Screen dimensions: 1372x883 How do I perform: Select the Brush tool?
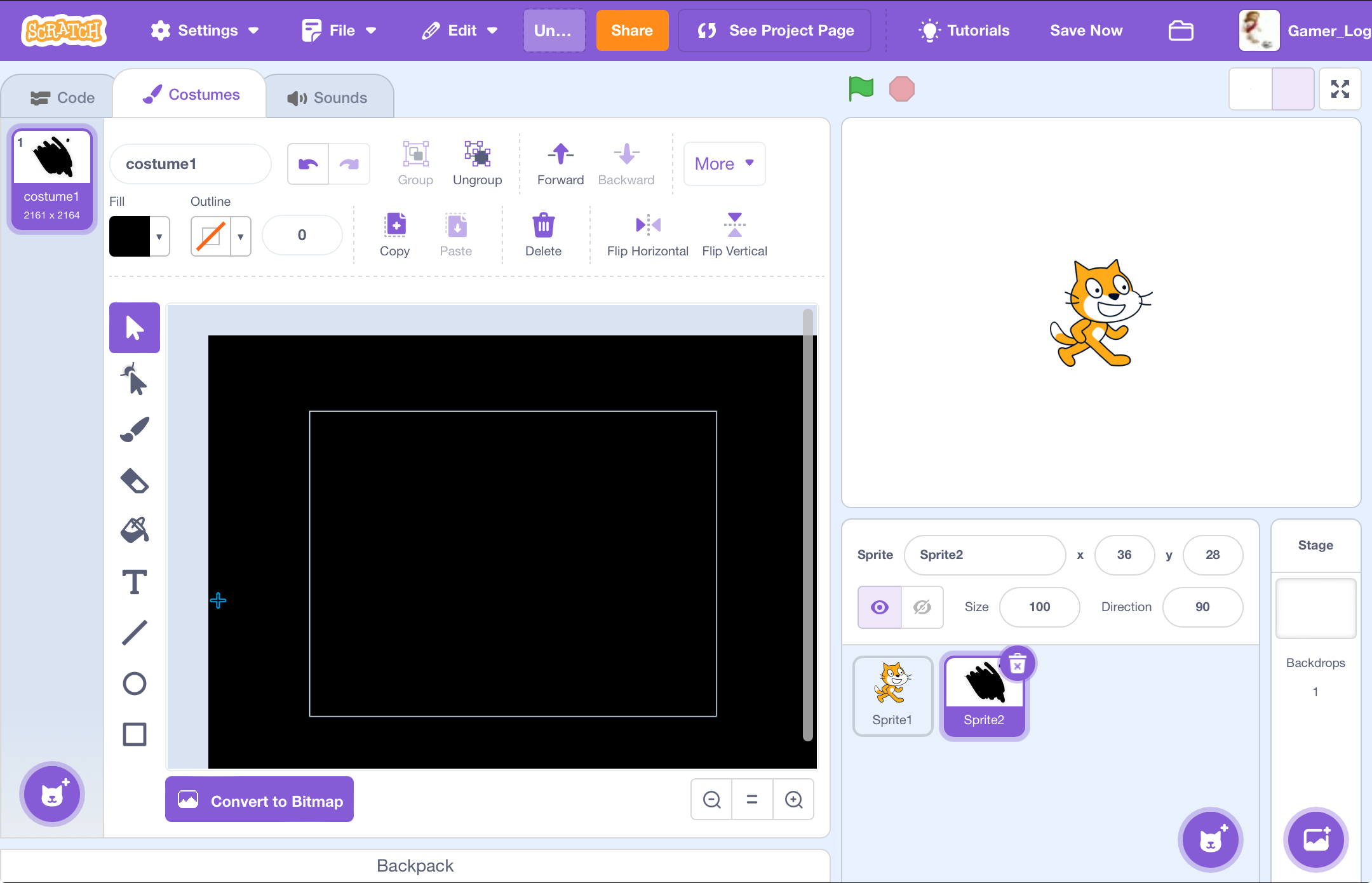click(134, 430)
